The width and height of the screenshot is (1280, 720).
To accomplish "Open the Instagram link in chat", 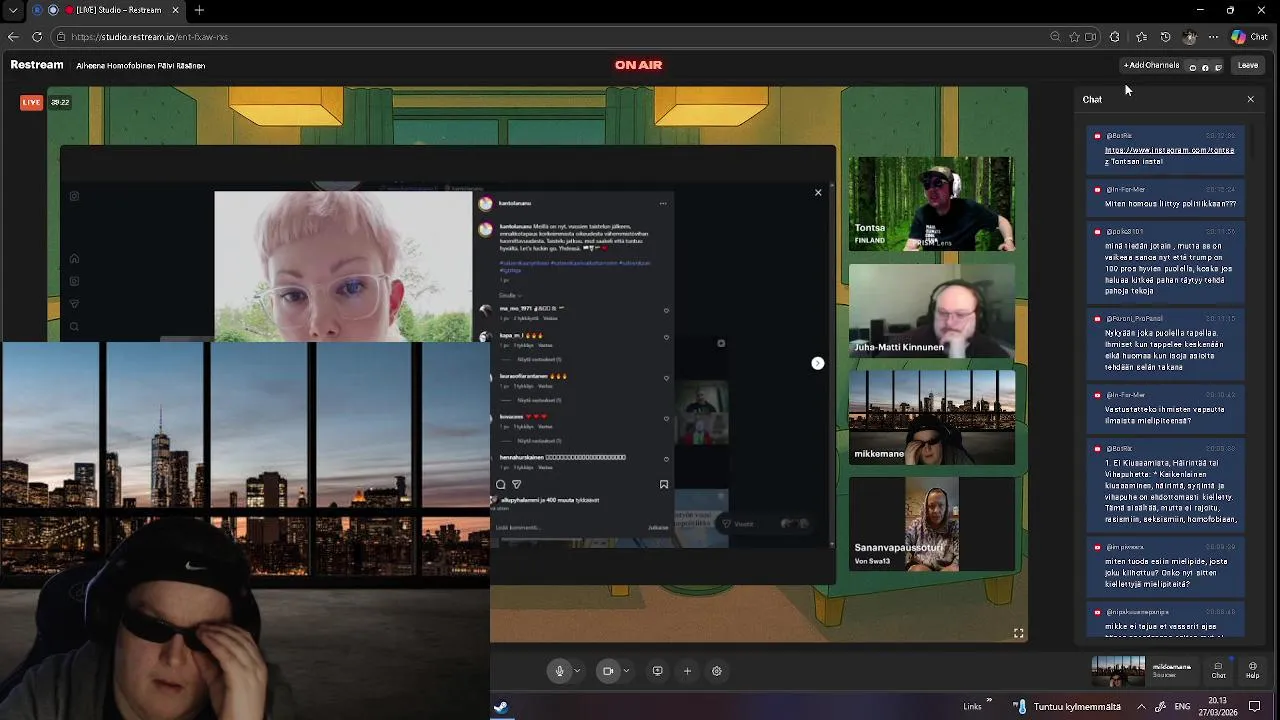I will 1169,150.
